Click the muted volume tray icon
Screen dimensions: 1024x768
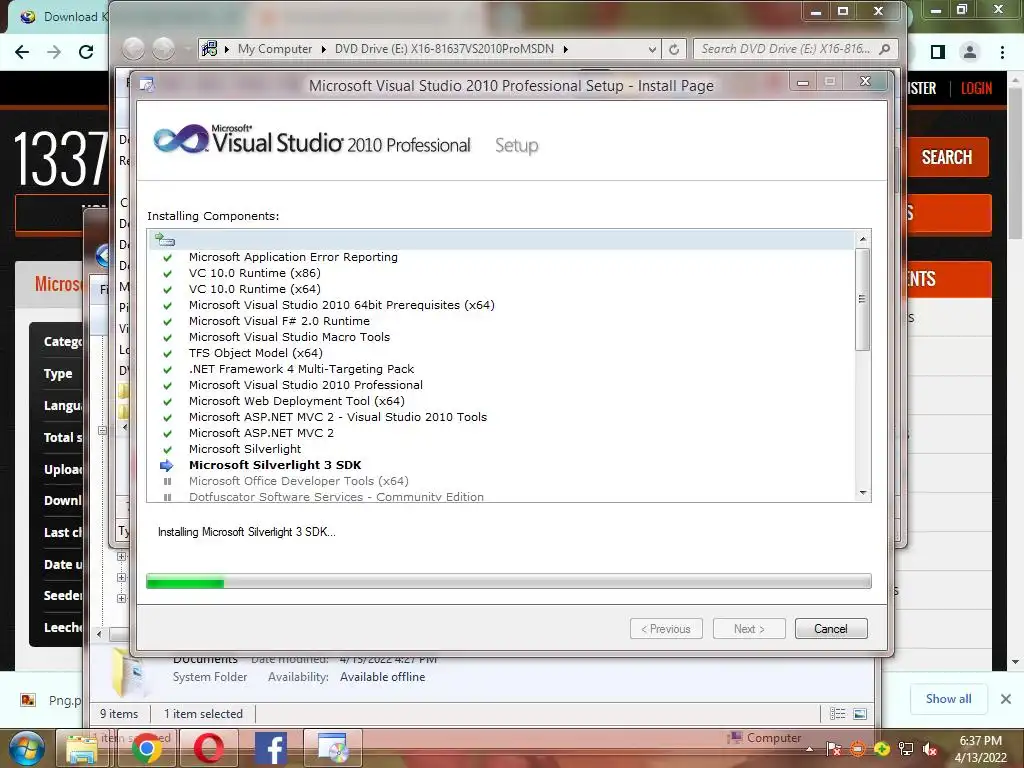[x=930, y=750]
